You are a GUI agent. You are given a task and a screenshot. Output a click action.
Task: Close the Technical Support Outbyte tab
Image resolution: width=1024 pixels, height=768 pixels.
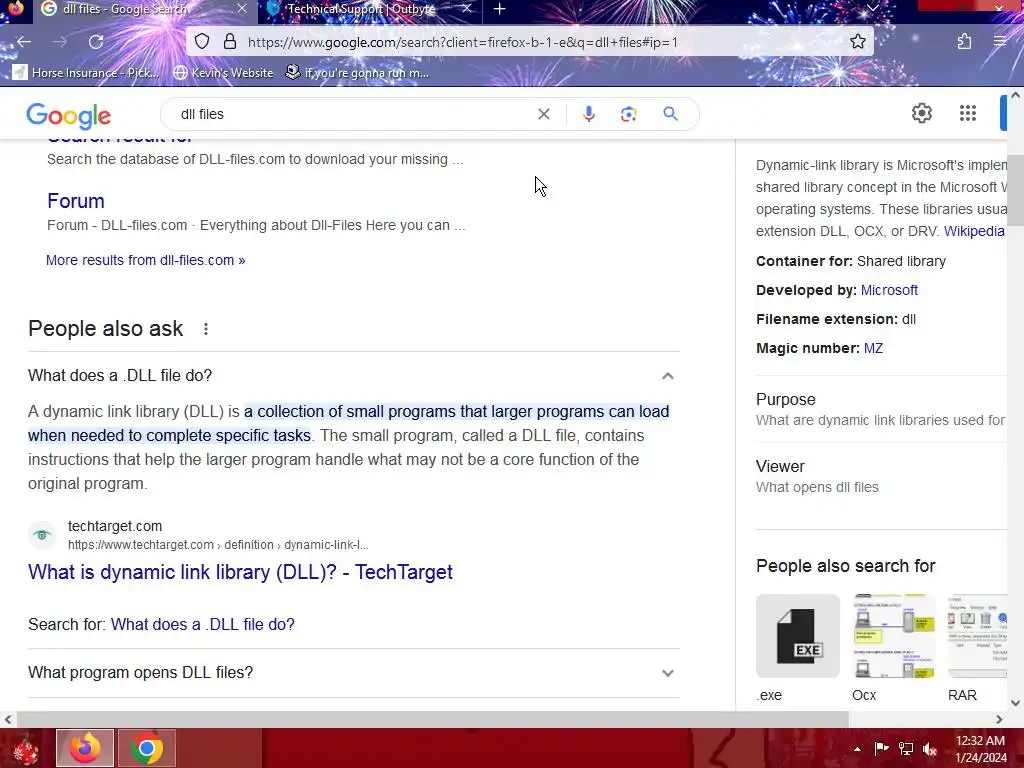[x=466, y=9]
